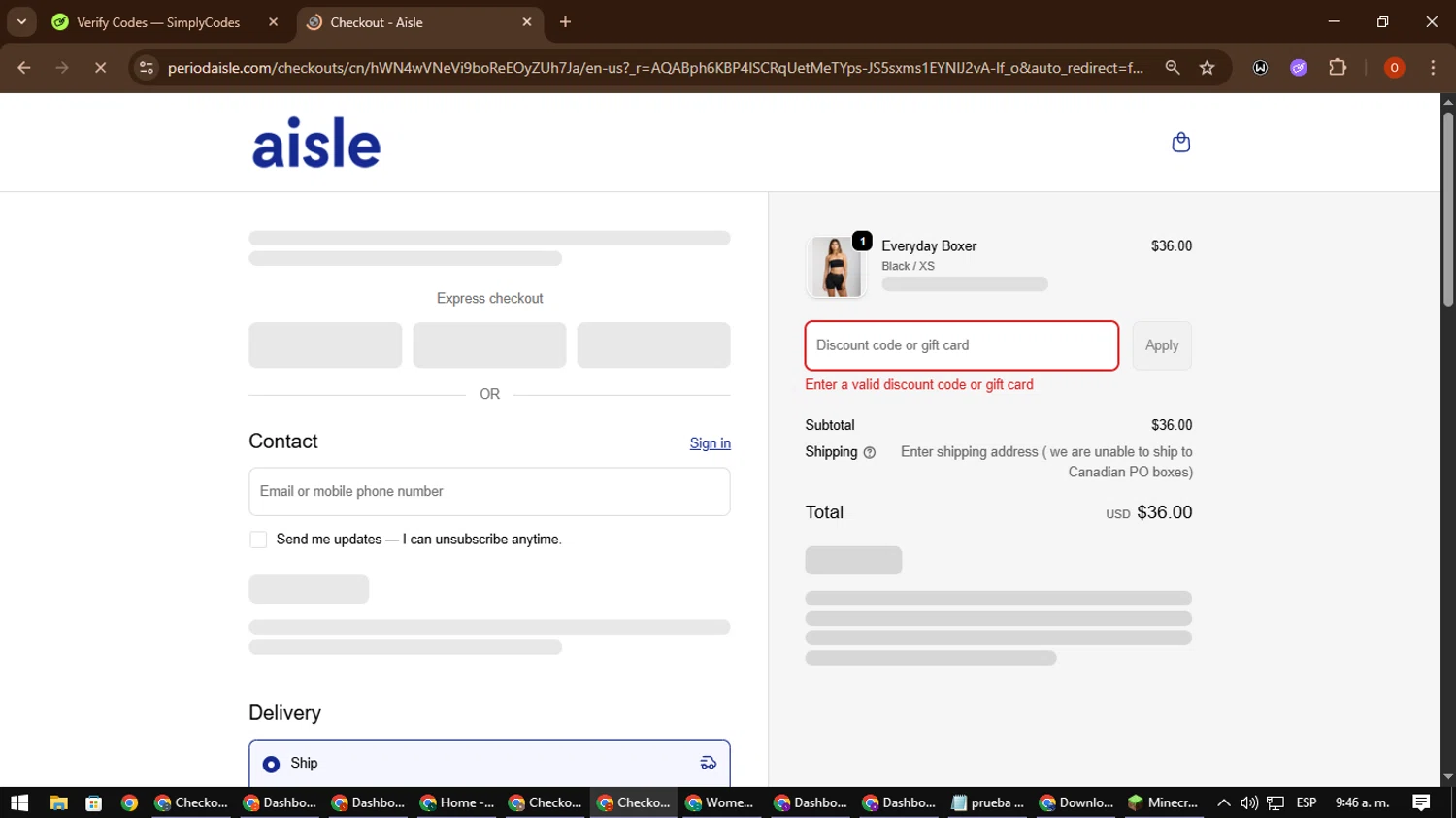Focus the Discount code or gift card field
This screenshot has height=818, width=1456.
pos(961,345)
